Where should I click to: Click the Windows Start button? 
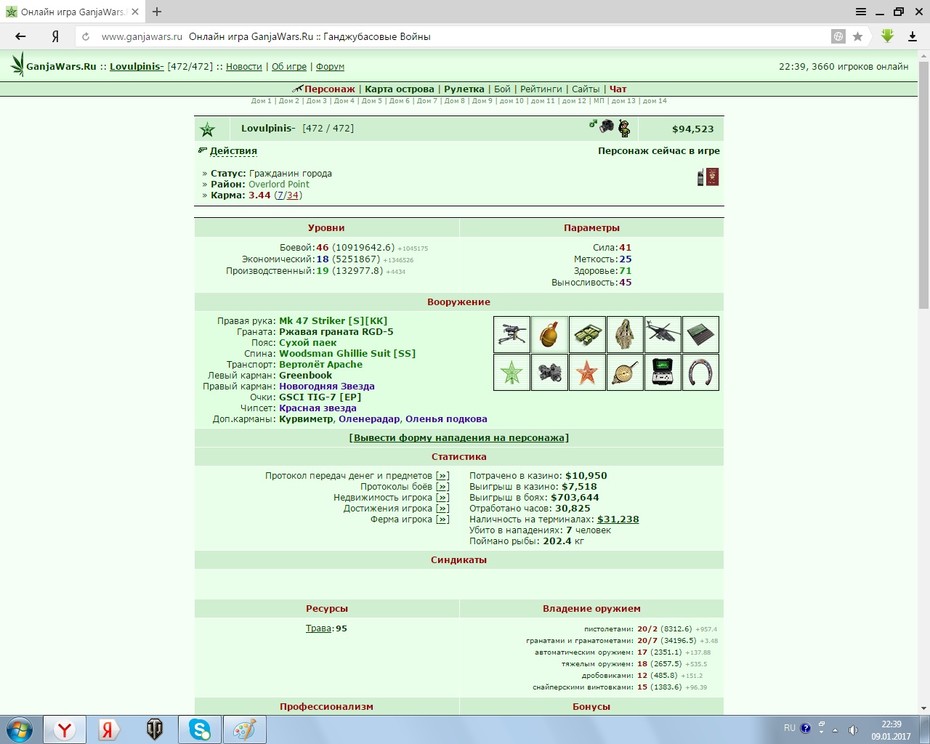coord(19,729)
